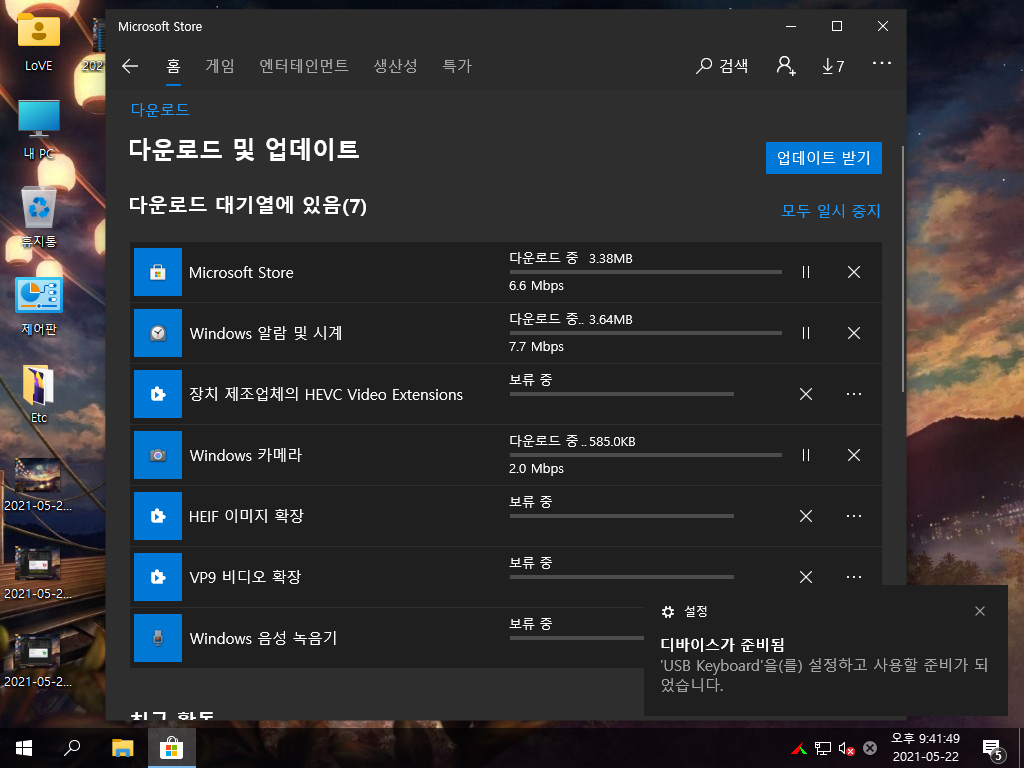The width and height of the screenshot is (1024, 768).
Task: Select the Etc desktop folder
Action: click(39, 393)
